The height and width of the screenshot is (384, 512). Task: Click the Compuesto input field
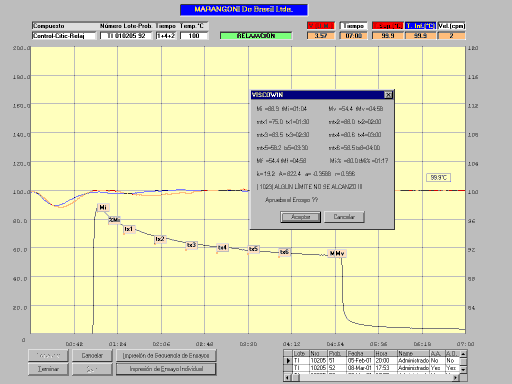click(x=64, y=36)
